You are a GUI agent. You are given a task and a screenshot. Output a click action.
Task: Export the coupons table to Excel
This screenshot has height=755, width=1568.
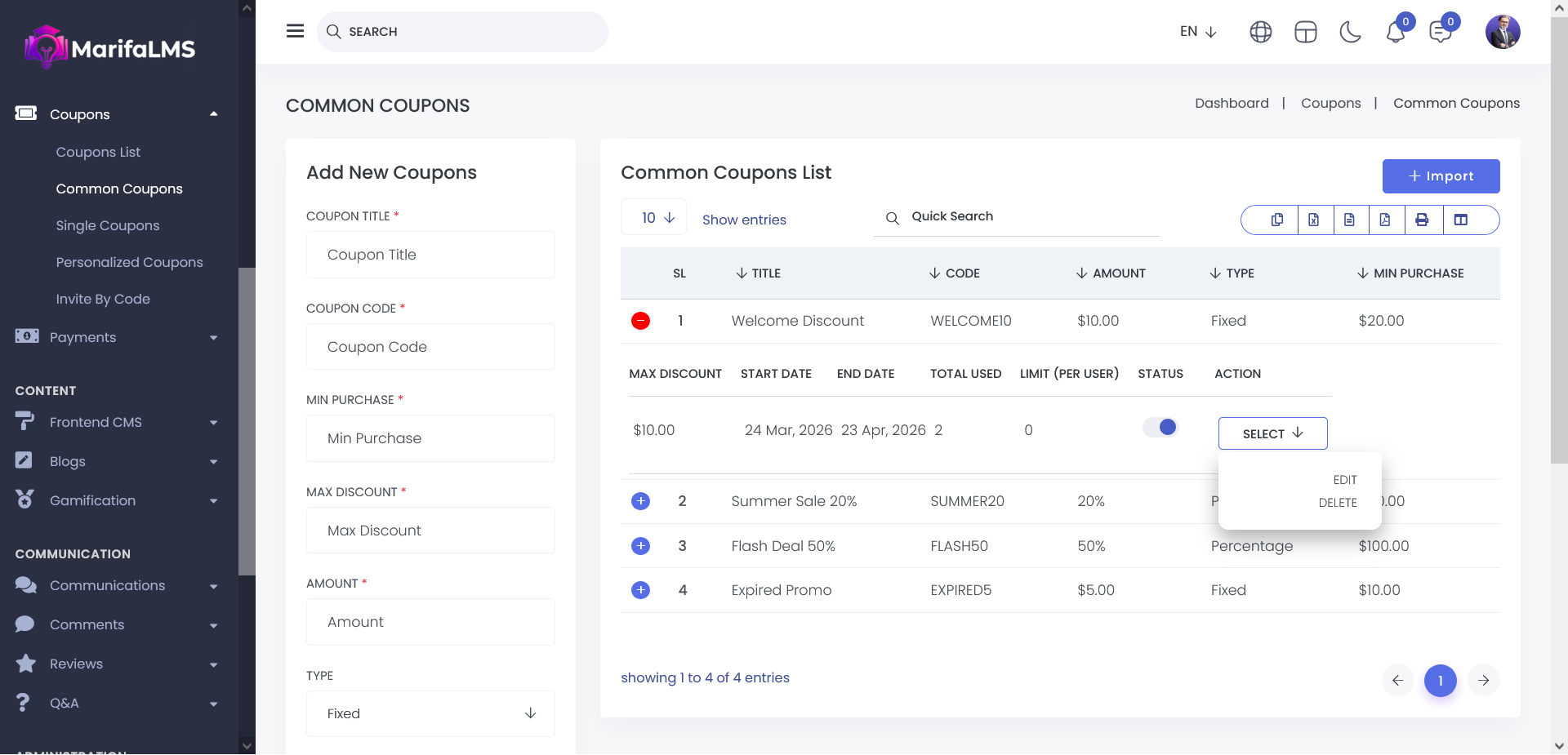point(1313,220)
